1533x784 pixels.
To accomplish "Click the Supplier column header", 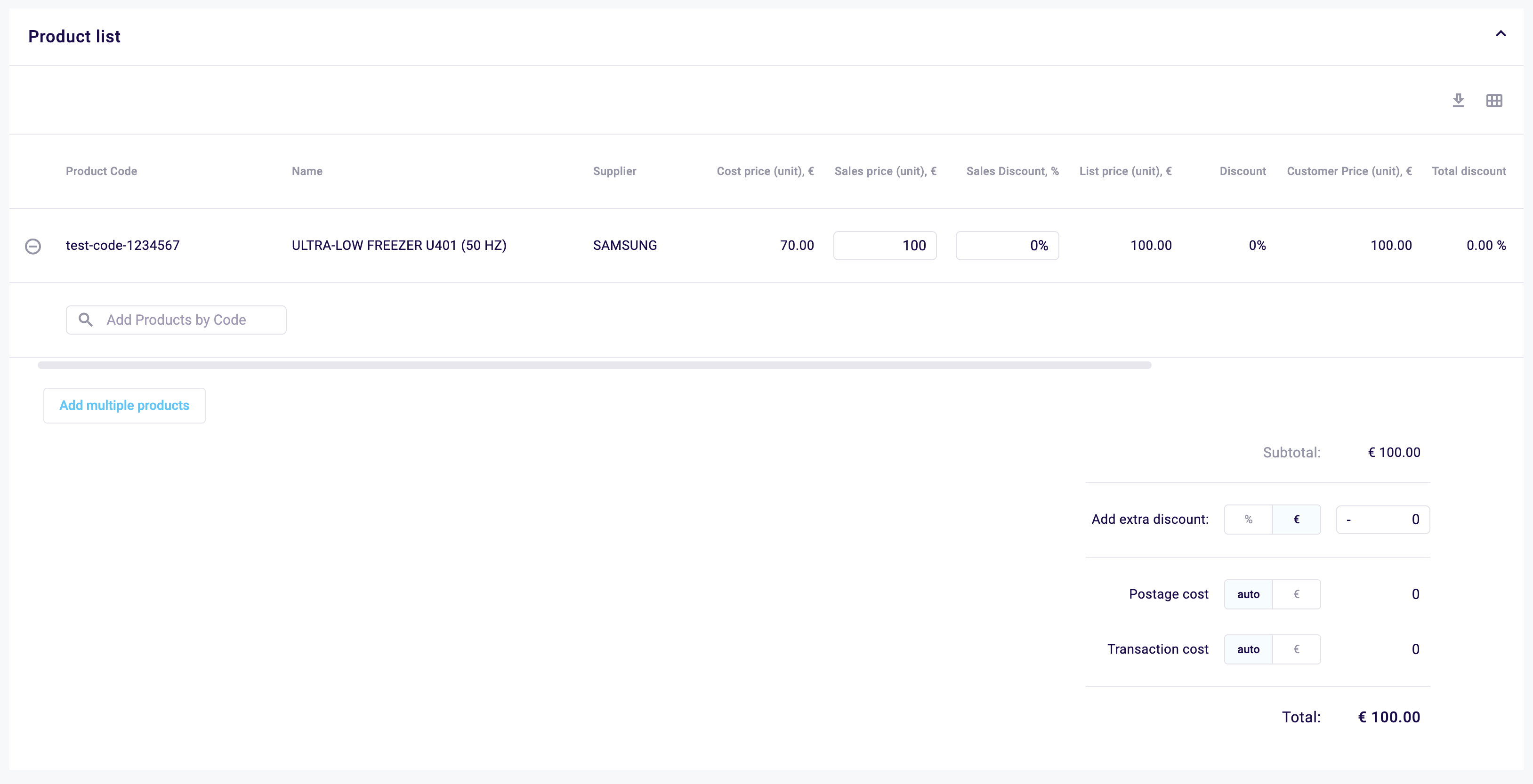I will point(614,171).
